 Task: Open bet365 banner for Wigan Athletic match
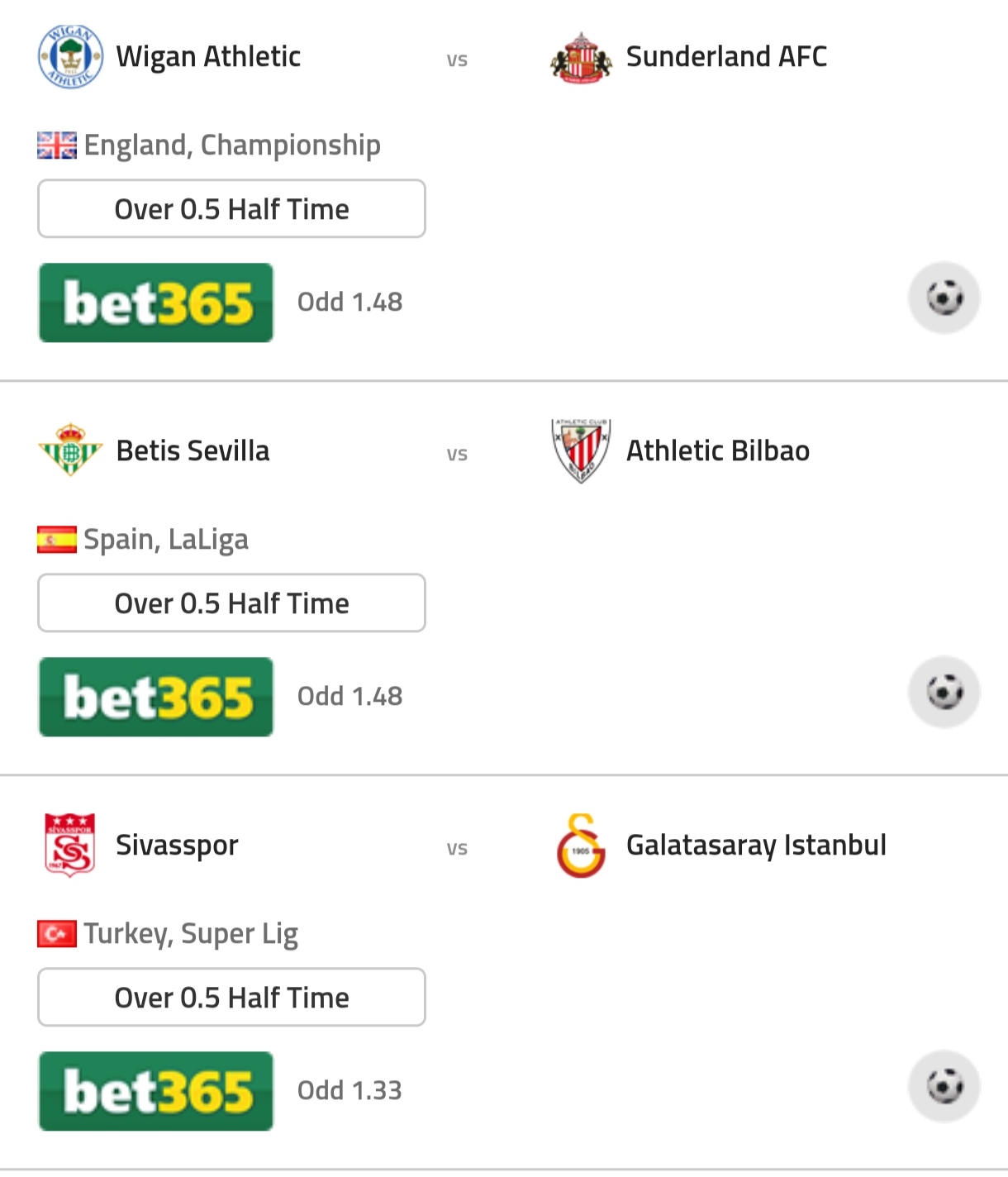(156, 303)
